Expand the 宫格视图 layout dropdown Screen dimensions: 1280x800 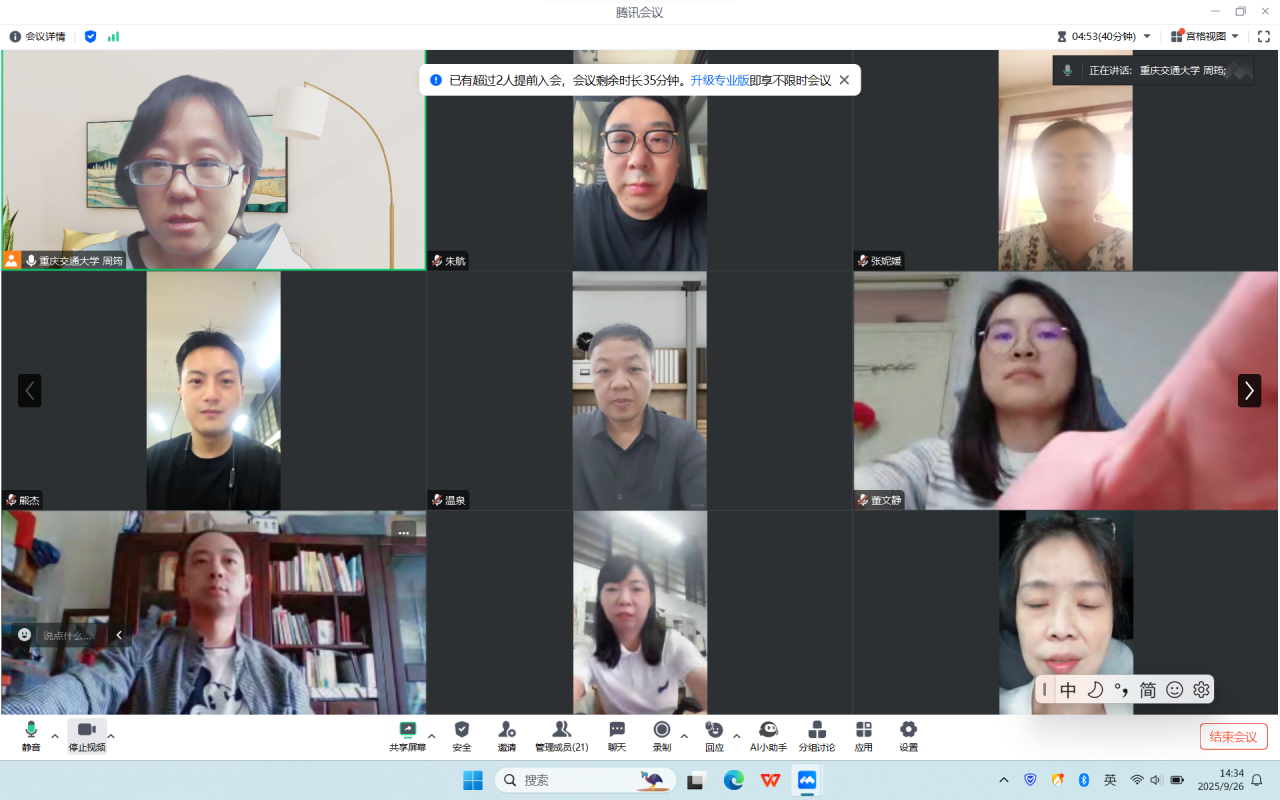tap(1235, 36)
